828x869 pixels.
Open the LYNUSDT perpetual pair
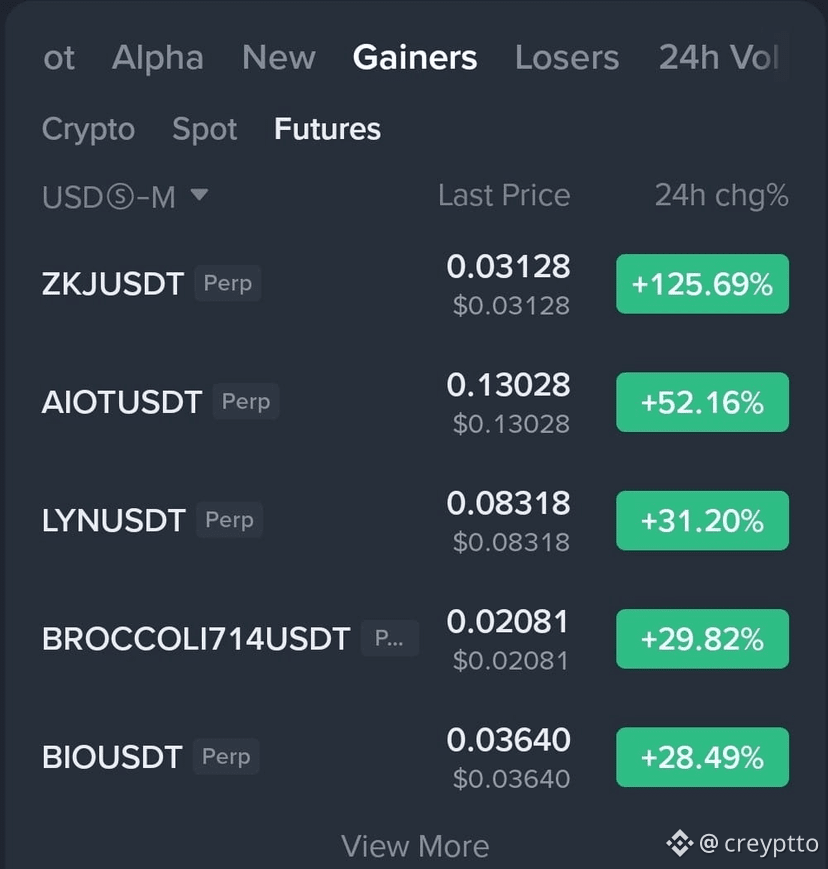coord(416,520)
